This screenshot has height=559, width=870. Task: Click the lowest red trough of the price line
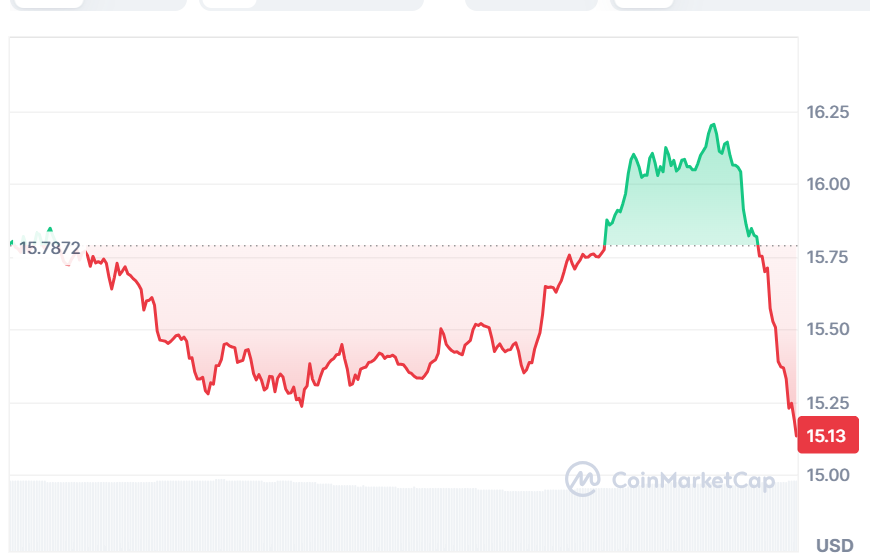tap(301, 405)
